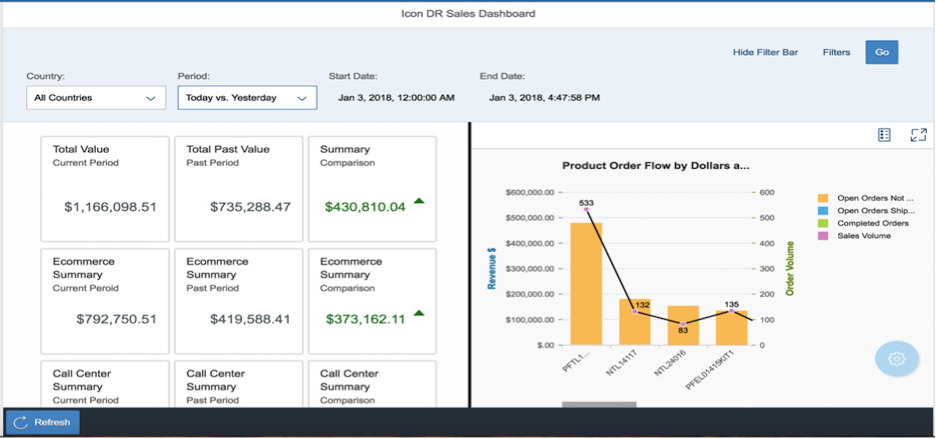936x438 pixels.
Task: Open the chart legend toggle icon
Action: coord(884,135)
